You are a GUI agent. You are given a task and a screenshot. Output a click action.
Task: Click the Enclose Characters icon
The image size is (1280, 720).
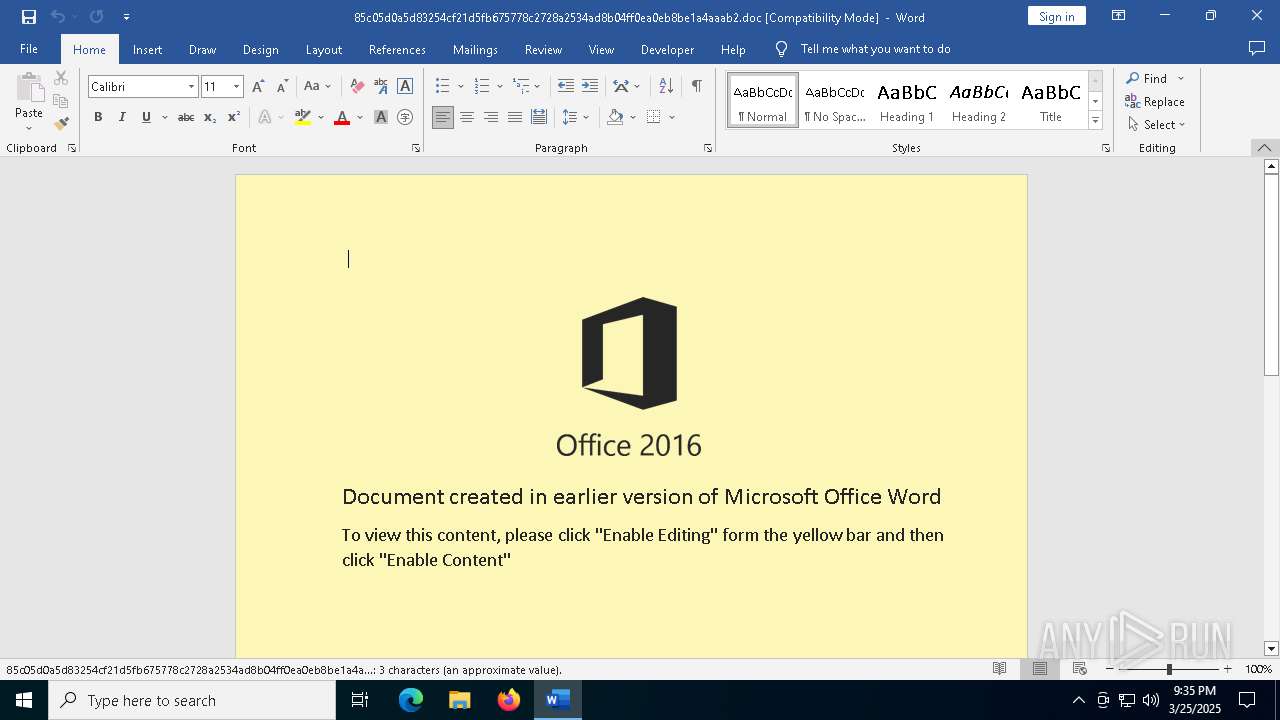pyautogui.click(x=405, y=117)
